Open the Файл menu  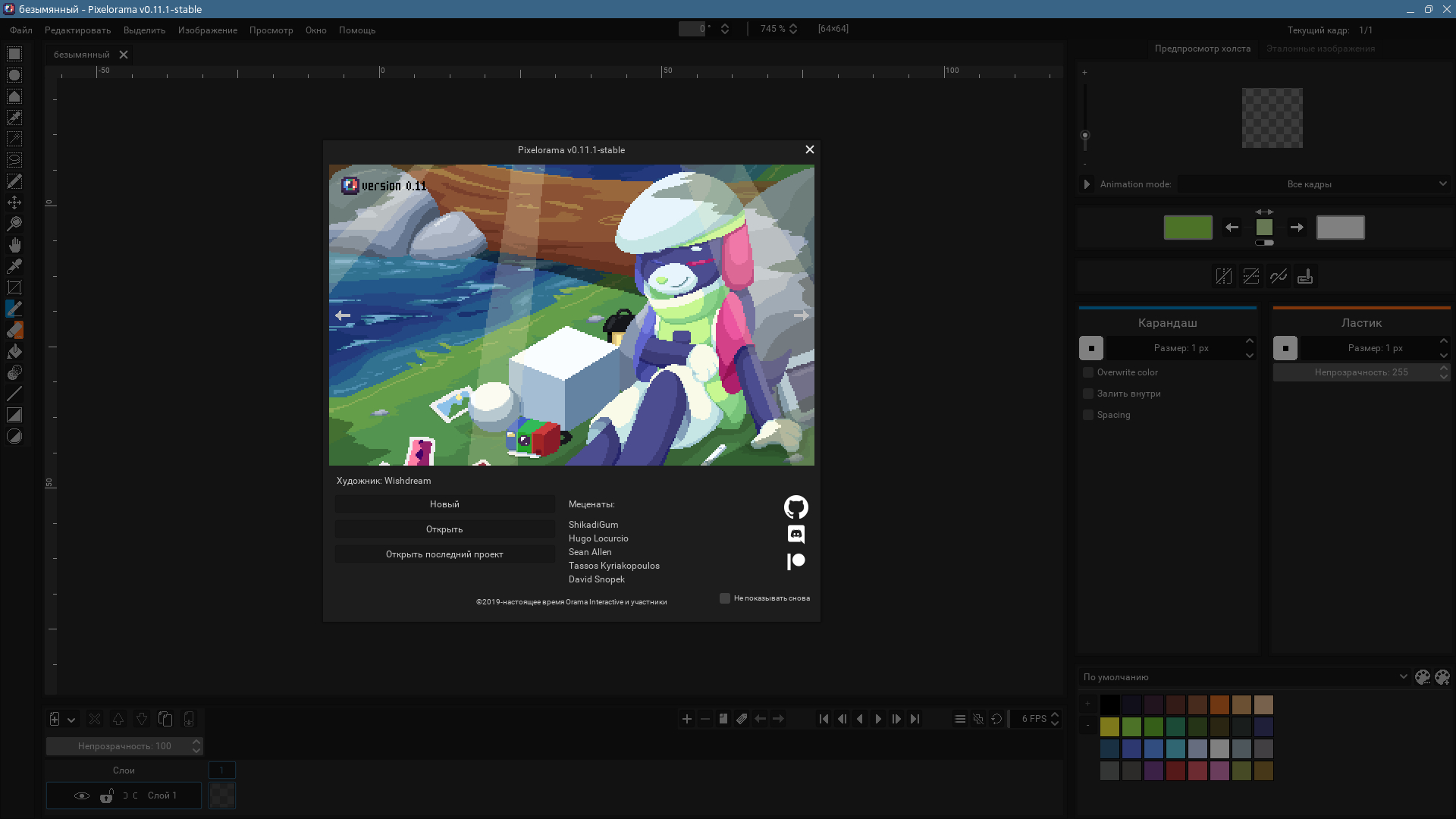click(21, 30)
